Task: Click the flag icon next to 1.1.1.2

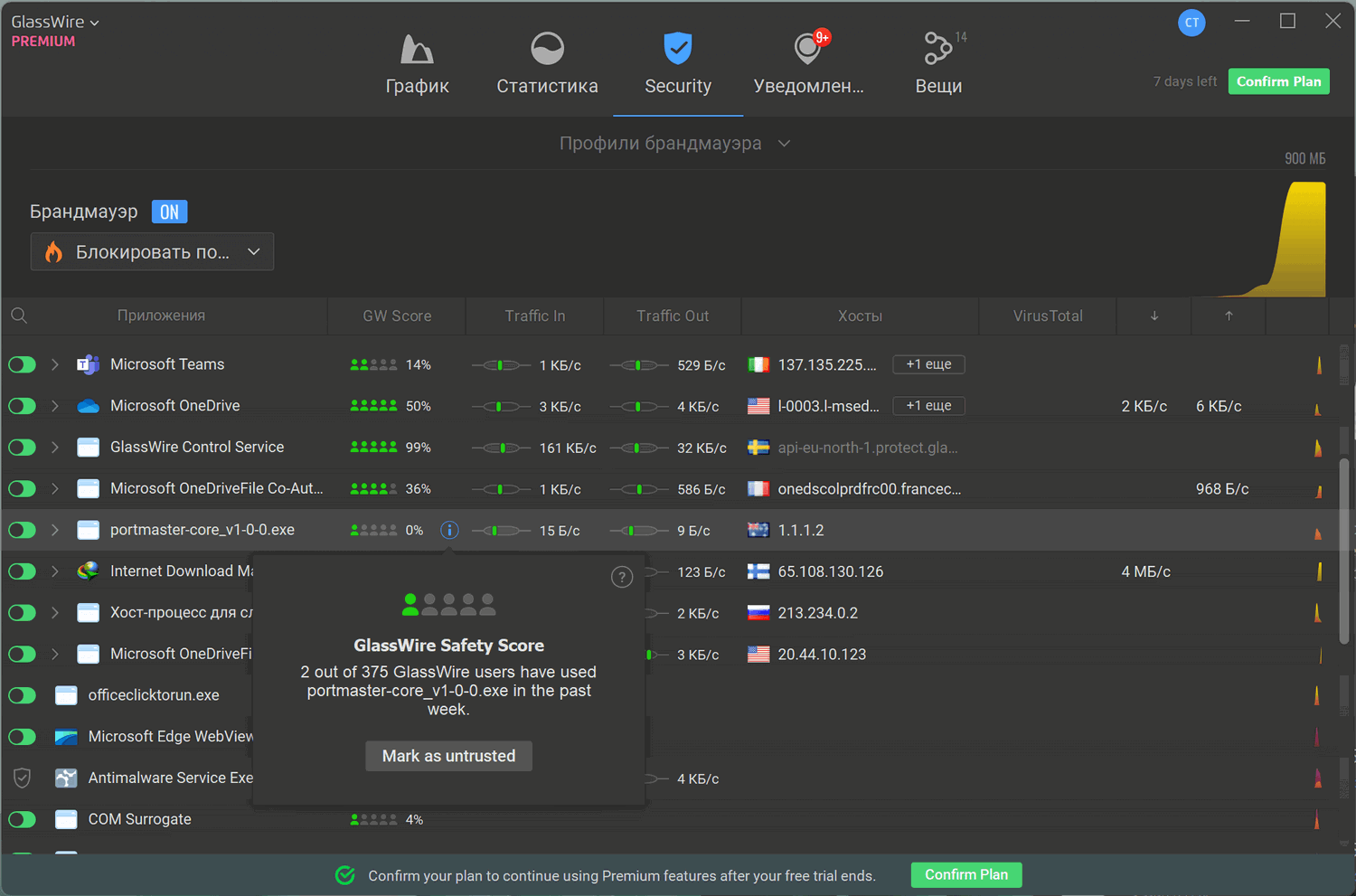Action: (x=758, y=530)
